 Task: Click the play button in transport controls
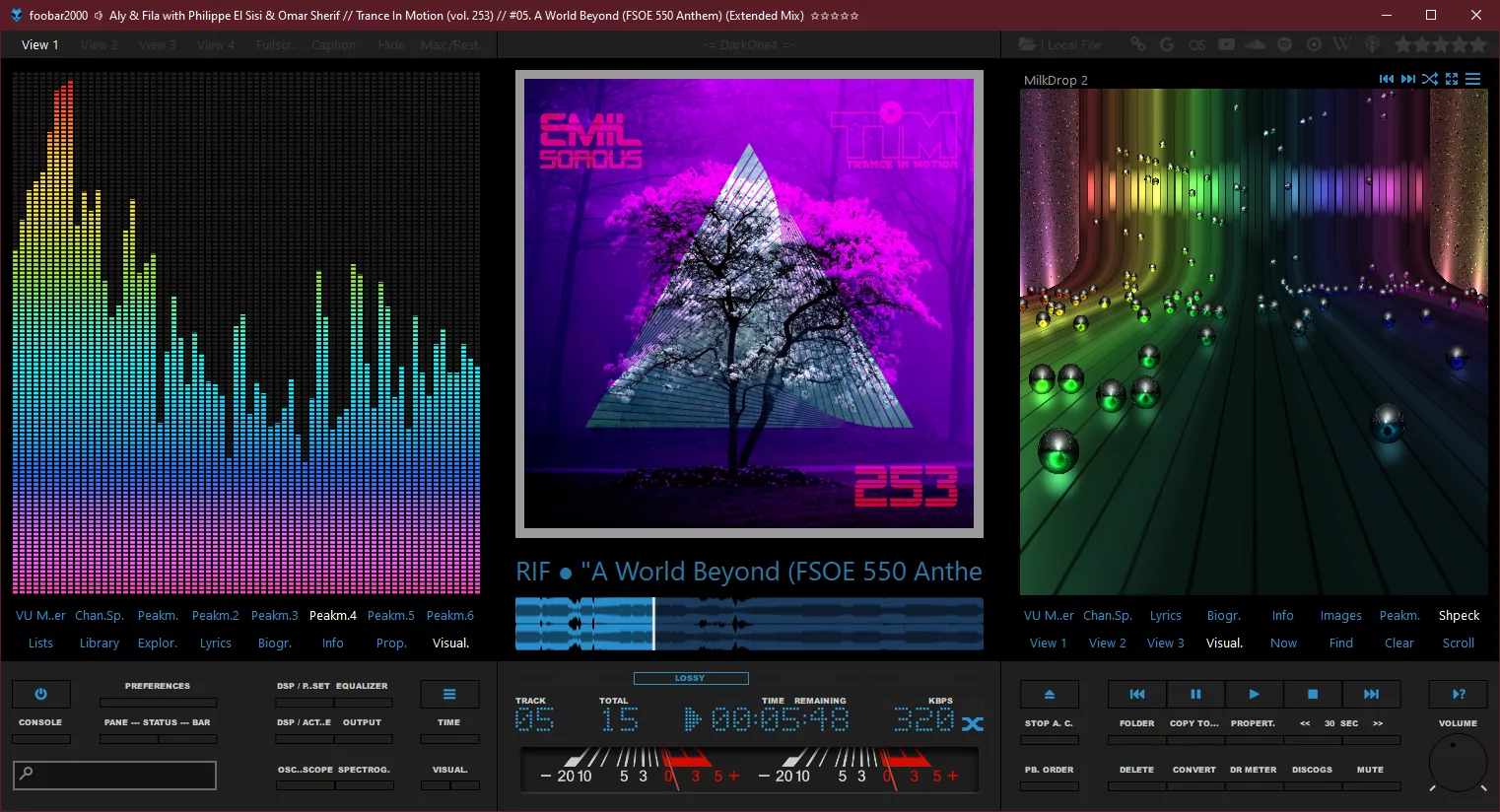(x=1254, y=694)
